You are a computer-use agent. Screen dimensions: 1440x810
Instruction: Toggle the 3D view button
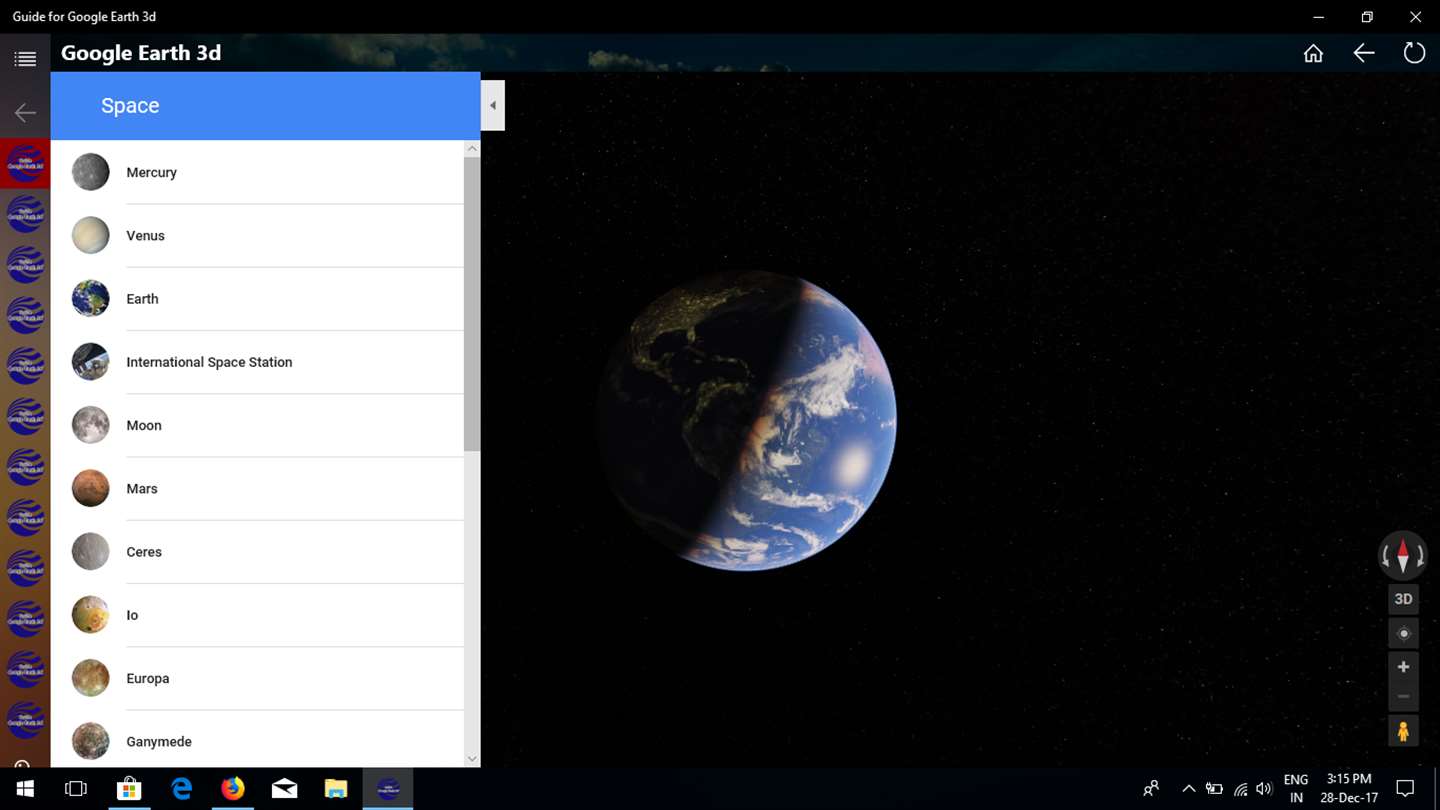1403,599
